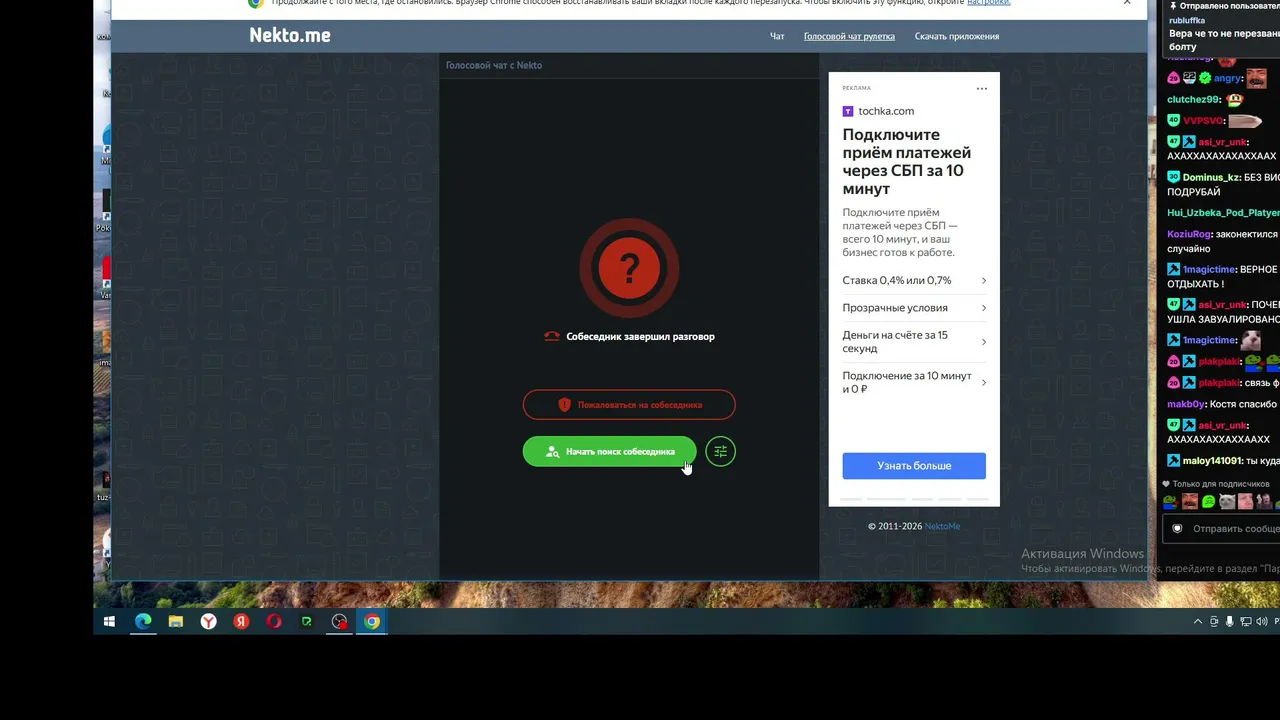Dismiss the Chrome restore notification bar
The width and height of the screenshot is (1280, 720).
(x=1127, y=3)
